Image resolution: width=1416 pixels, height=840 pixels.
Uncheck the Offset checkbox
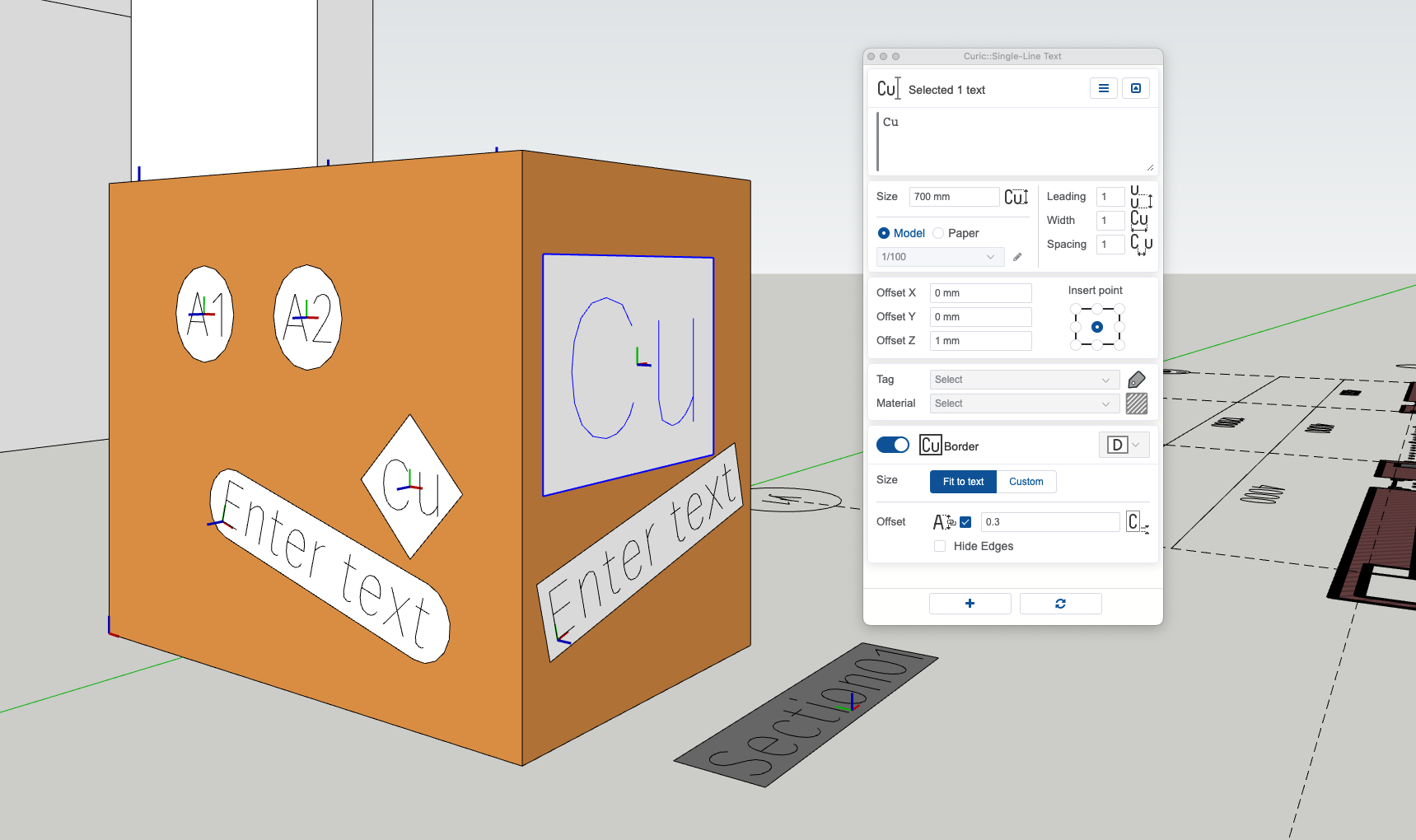click(x=965, y=522)
